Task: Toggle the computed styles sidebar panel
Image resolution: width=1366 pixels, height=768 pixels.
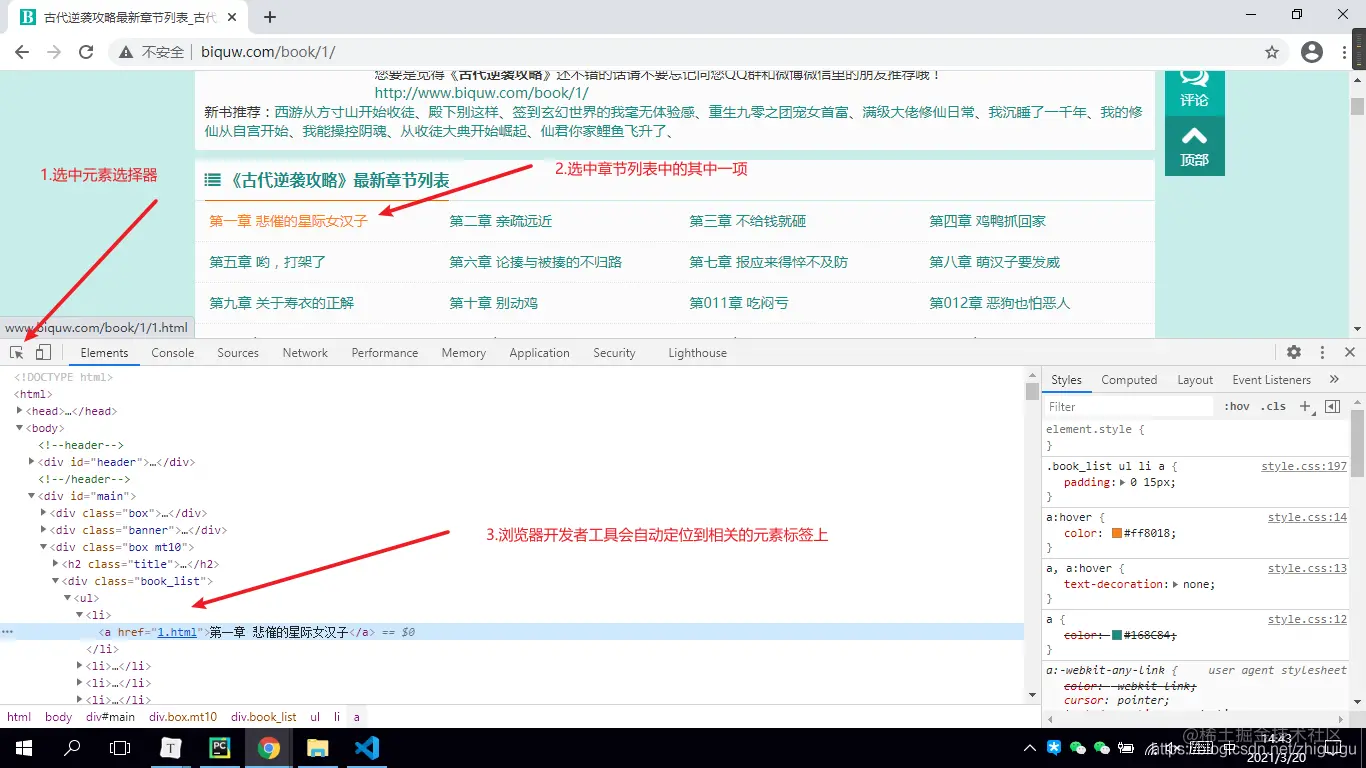Action: click(1332, 406)
